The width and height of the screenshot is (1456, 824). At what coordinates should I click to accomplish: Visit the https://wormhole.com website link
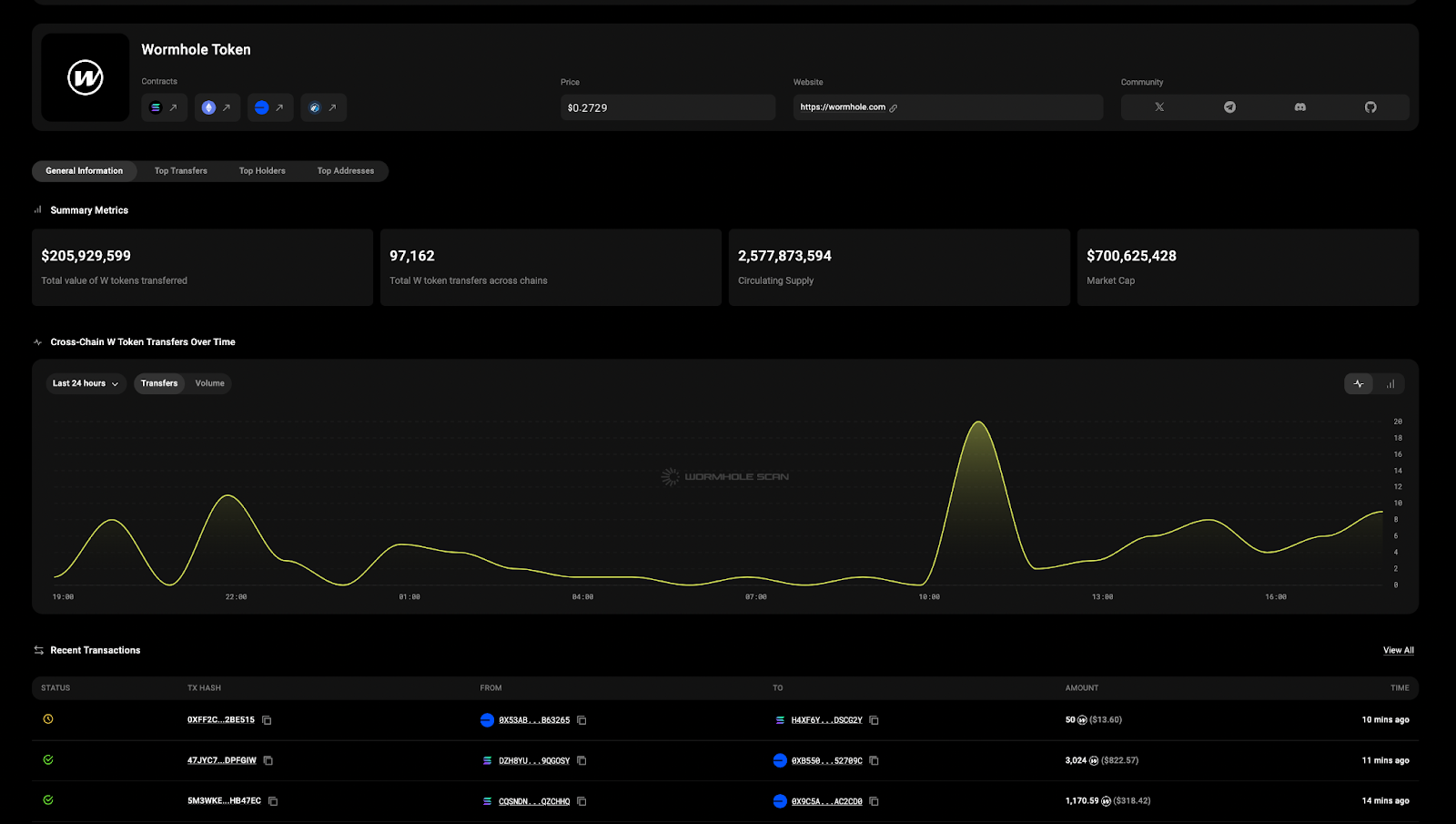[848, 107]
